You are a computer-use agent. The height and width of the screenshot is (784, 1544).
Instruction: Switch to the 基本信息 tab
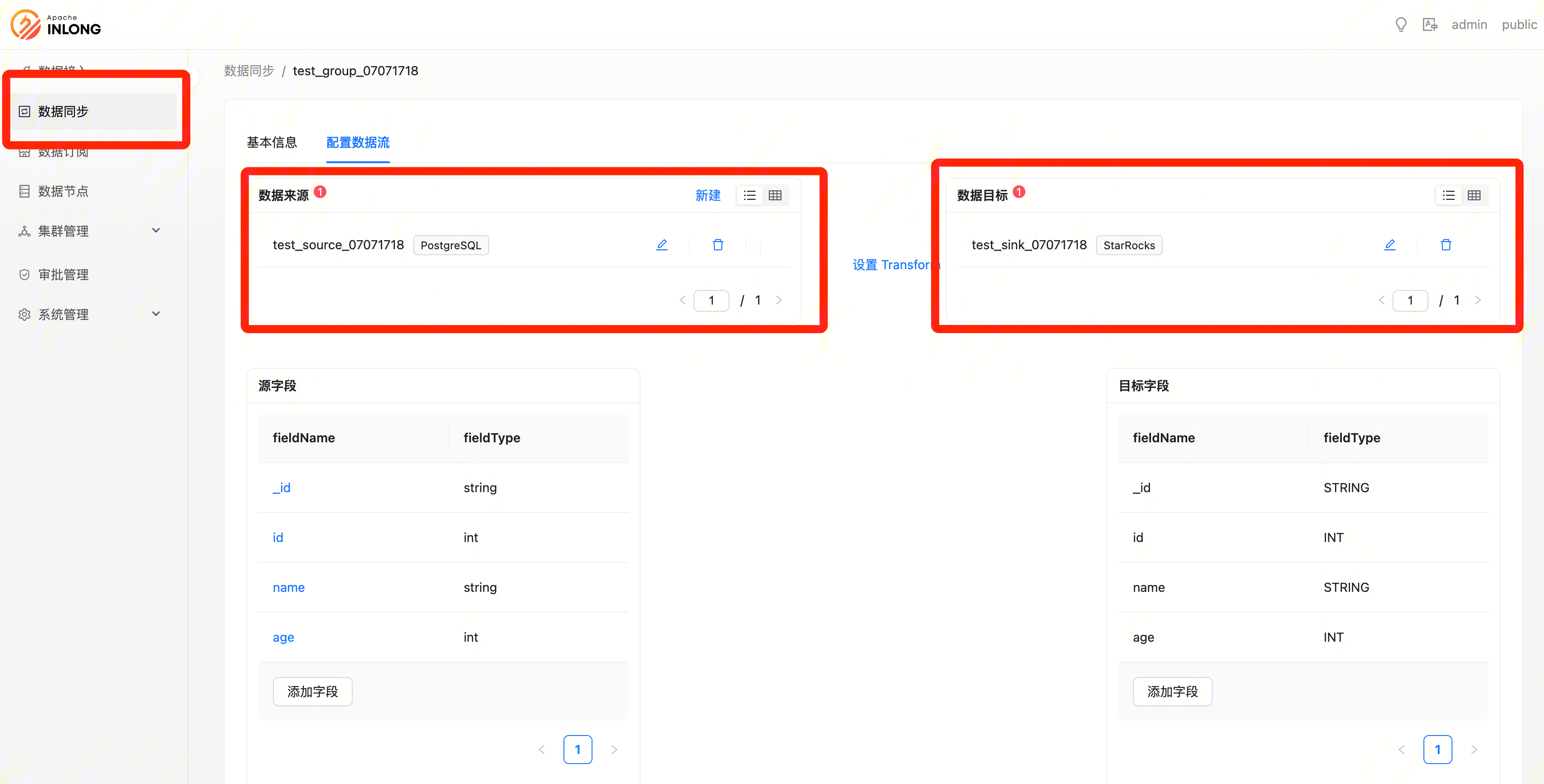coord(272,143)
